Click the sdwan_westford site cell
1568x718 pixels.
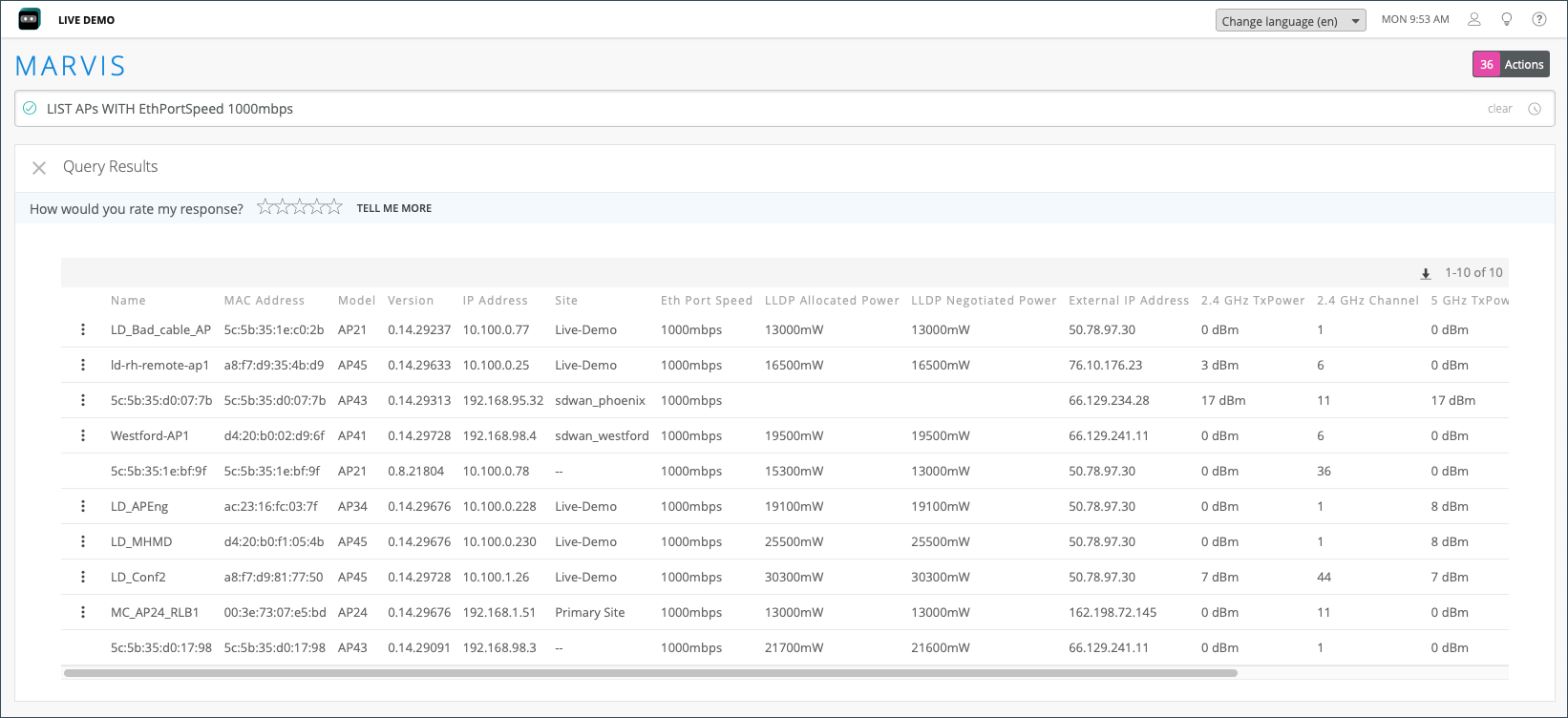[602, 435]
